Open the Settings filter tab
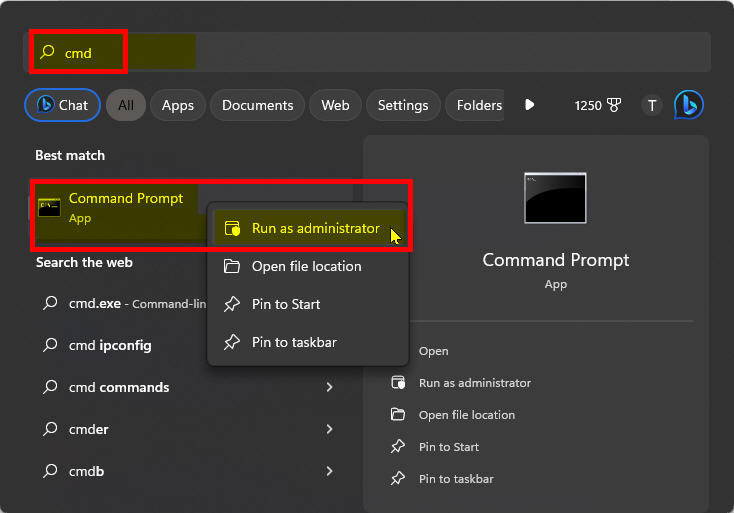734x513 pixels. (403, 105)
